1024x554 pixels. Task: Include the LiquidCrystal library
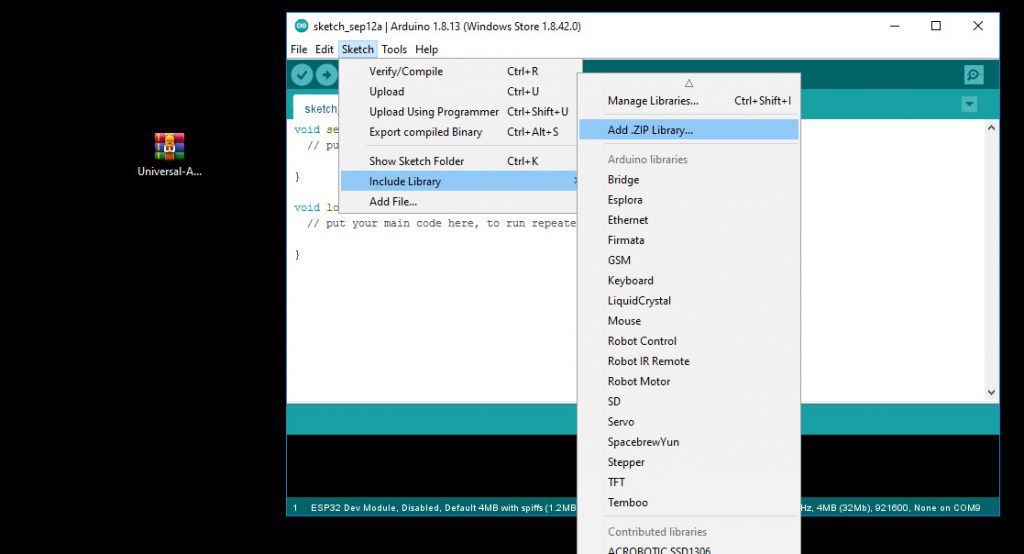click(x=689, y=301)
